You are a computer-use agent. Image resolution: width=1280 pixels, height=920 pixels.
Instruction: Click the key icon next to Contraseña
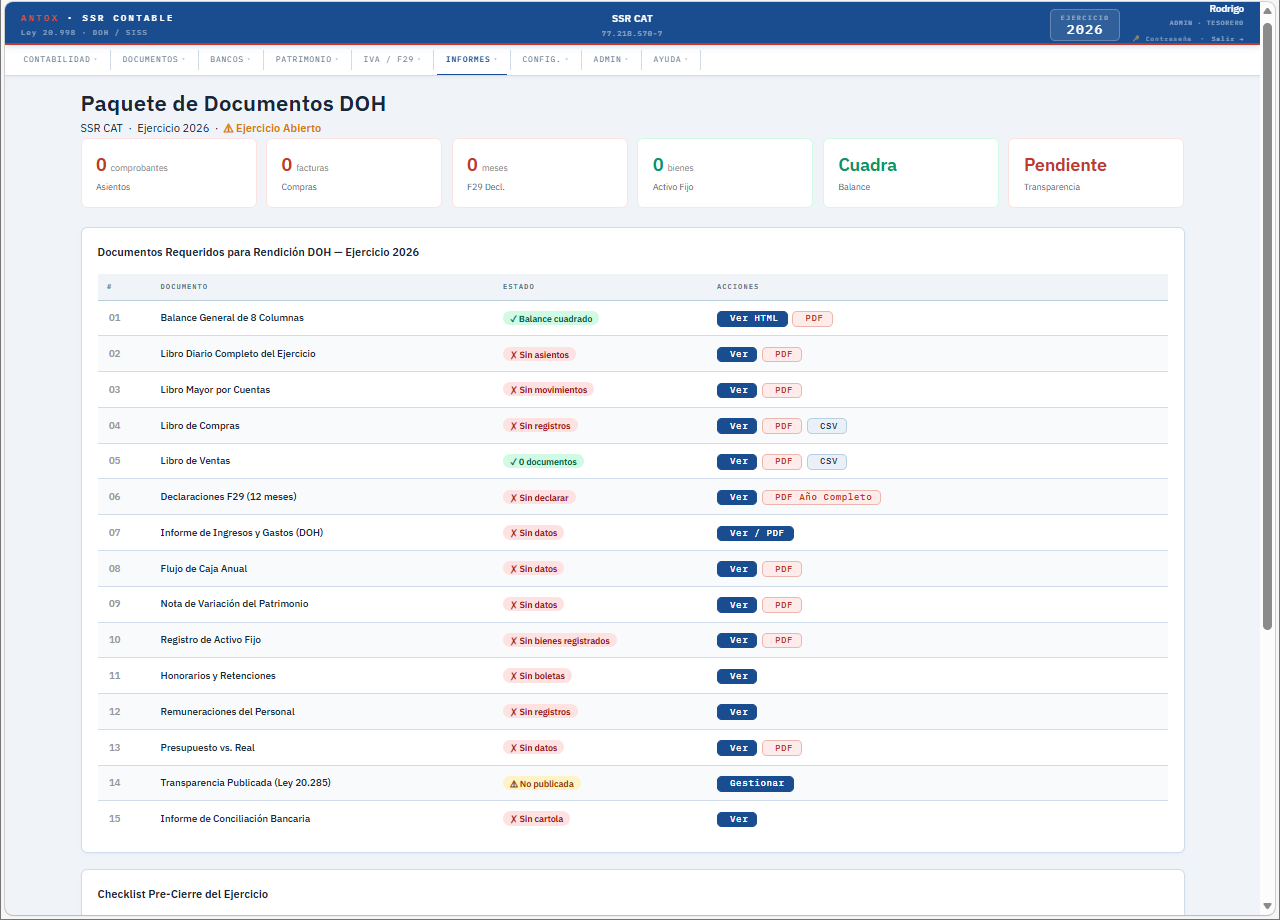point(1136,39)
